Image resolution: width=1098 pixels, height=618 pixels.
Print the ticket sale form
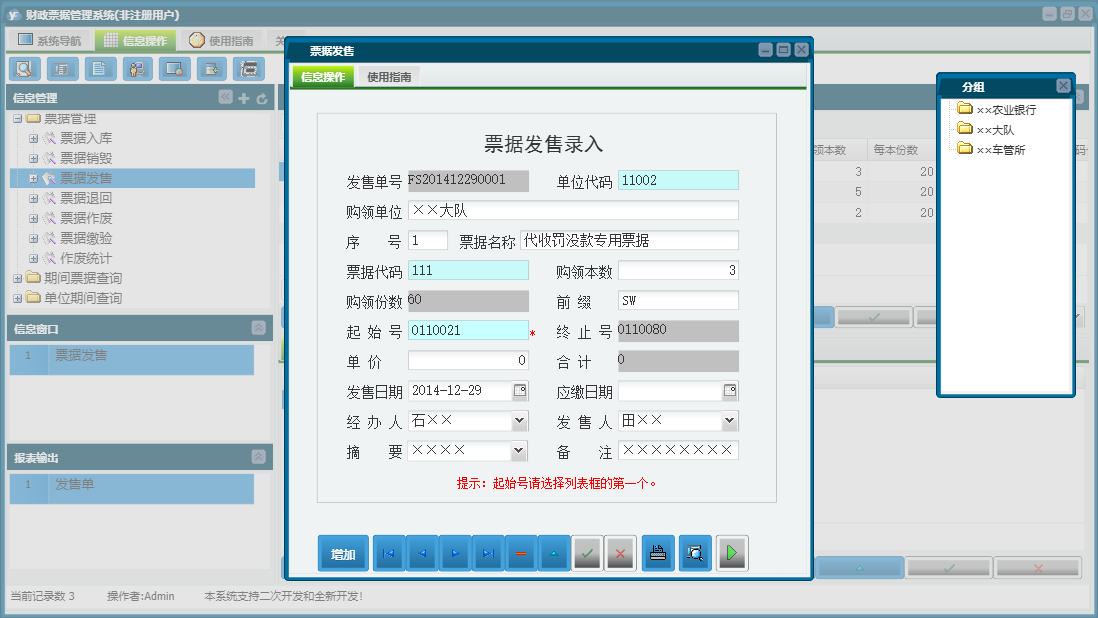click(658, 554)
